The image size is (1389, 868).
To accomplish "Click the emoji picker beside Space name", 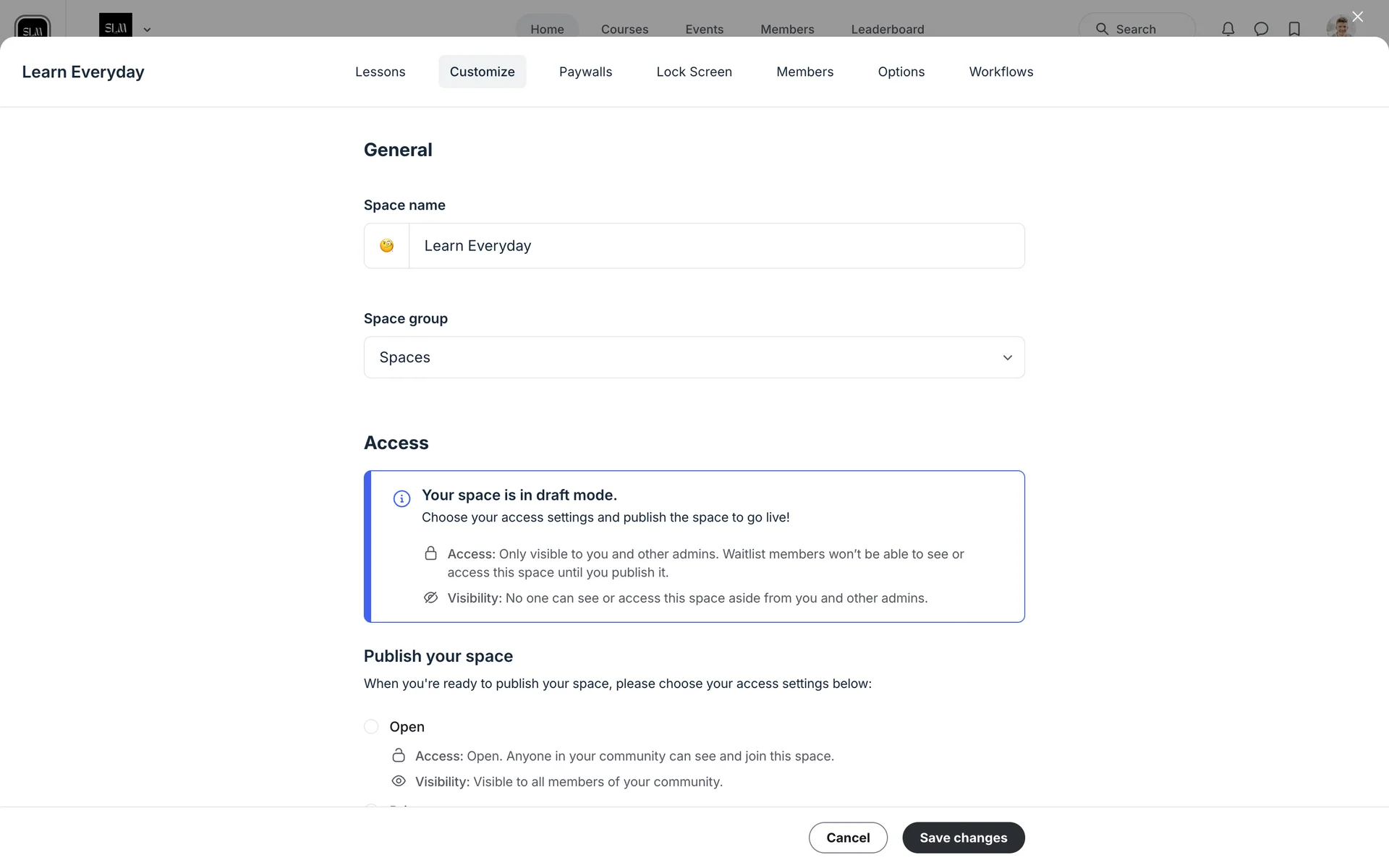I will (x=387, y=246).
